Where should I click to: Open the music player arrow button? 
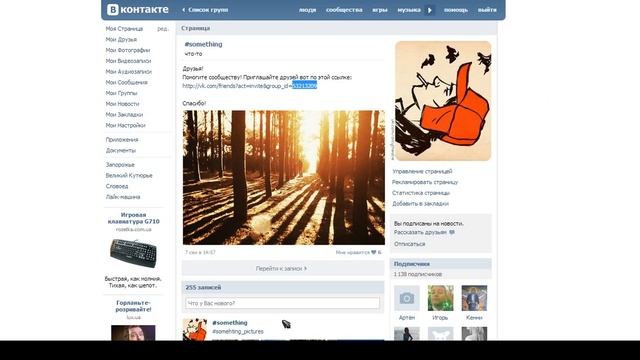(429, 10)
